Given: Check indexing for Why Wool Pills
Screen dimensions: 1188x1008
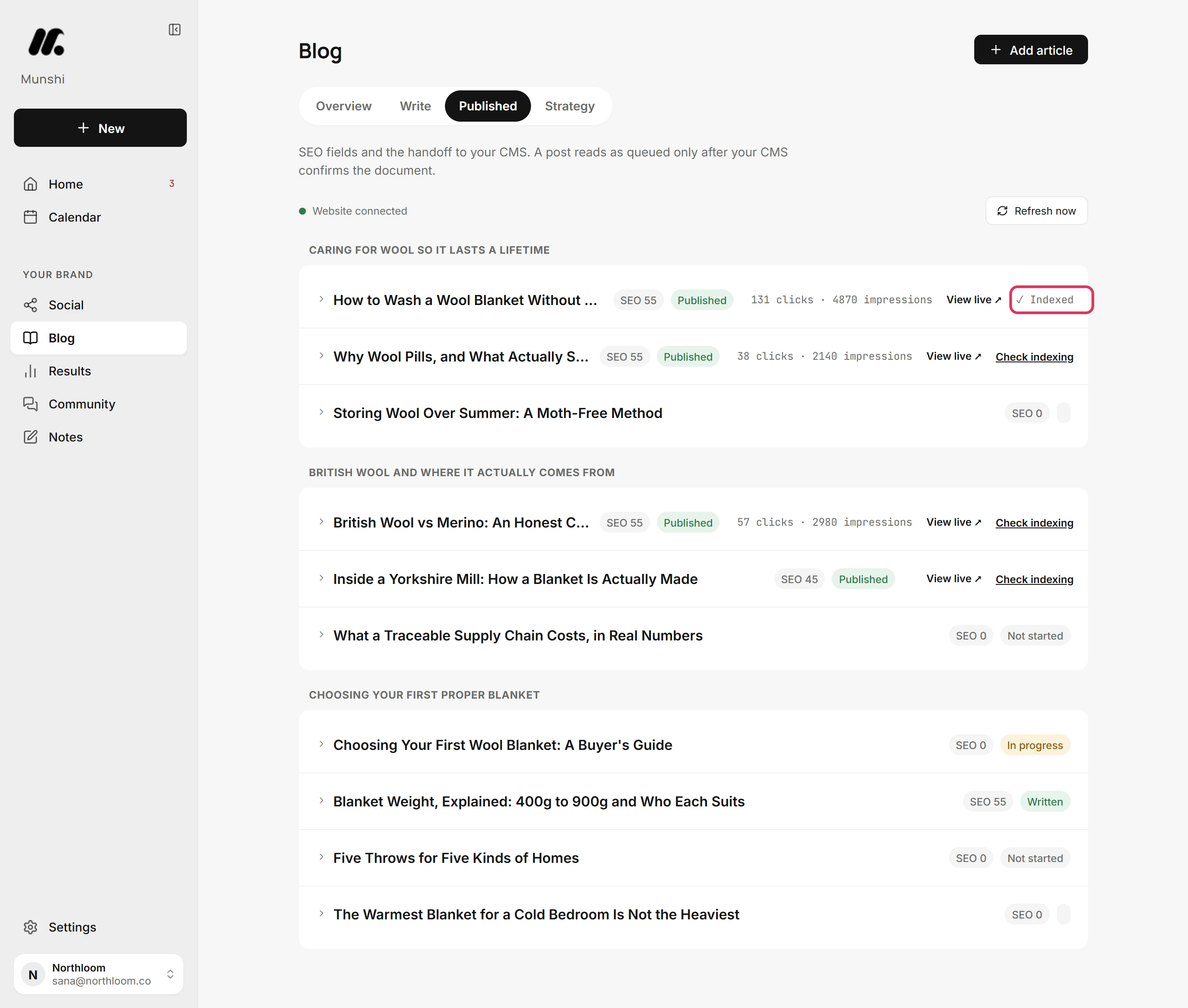Looking at the screenshot, I should click(x=1034, y=357).
